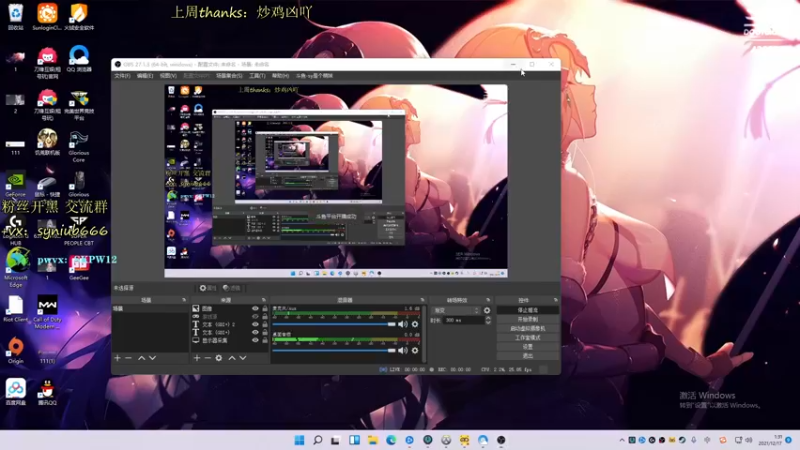The image size is (800, 450).
Task: Open the File menu in OBS
Action: [122, 76]
